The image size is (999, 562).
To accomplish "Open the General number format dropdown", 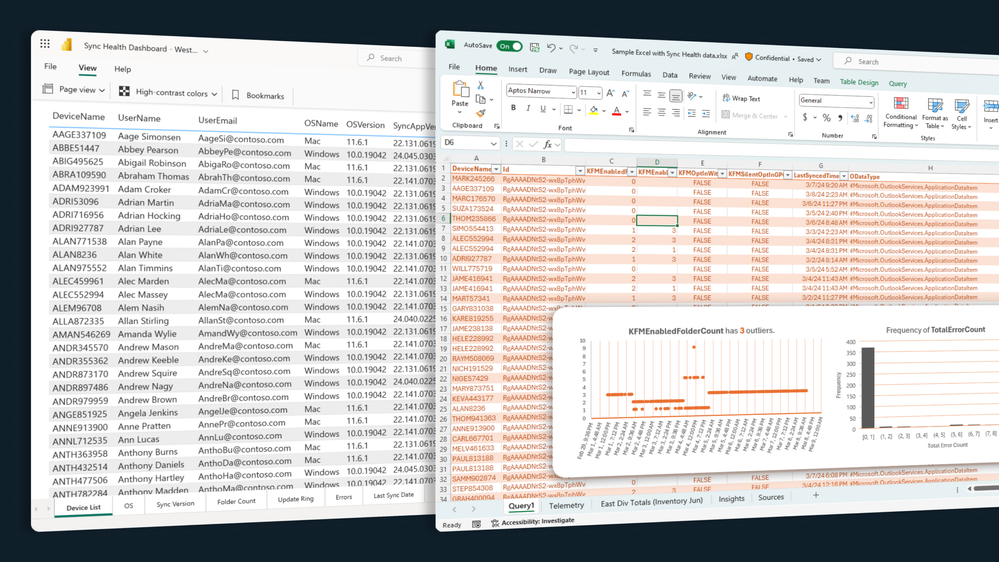I will 870,102.
